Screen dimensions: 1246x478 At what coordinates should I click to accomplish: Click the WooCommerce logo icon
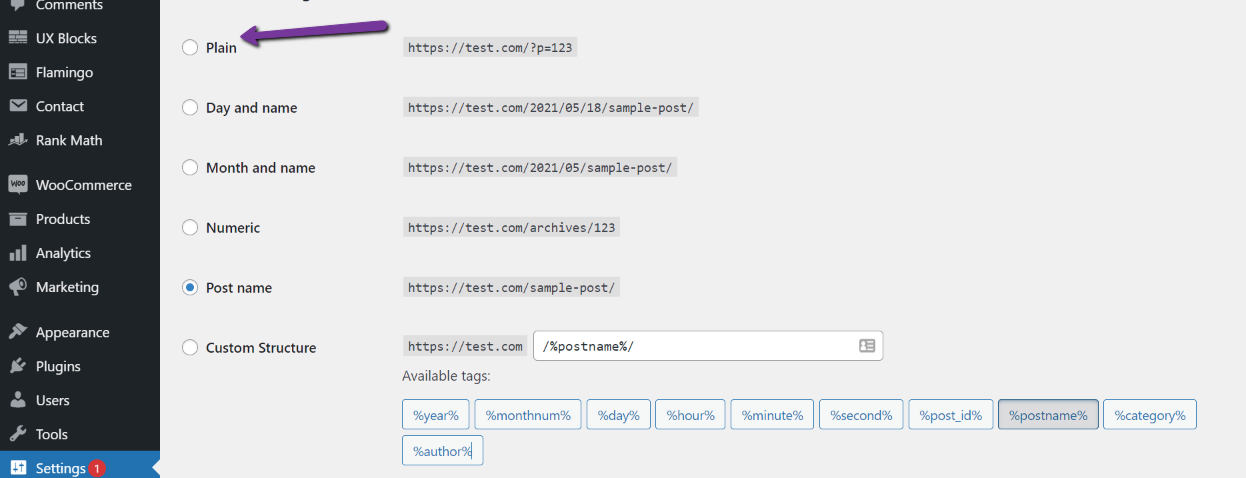pyautogui.click(x=18, y=185)
